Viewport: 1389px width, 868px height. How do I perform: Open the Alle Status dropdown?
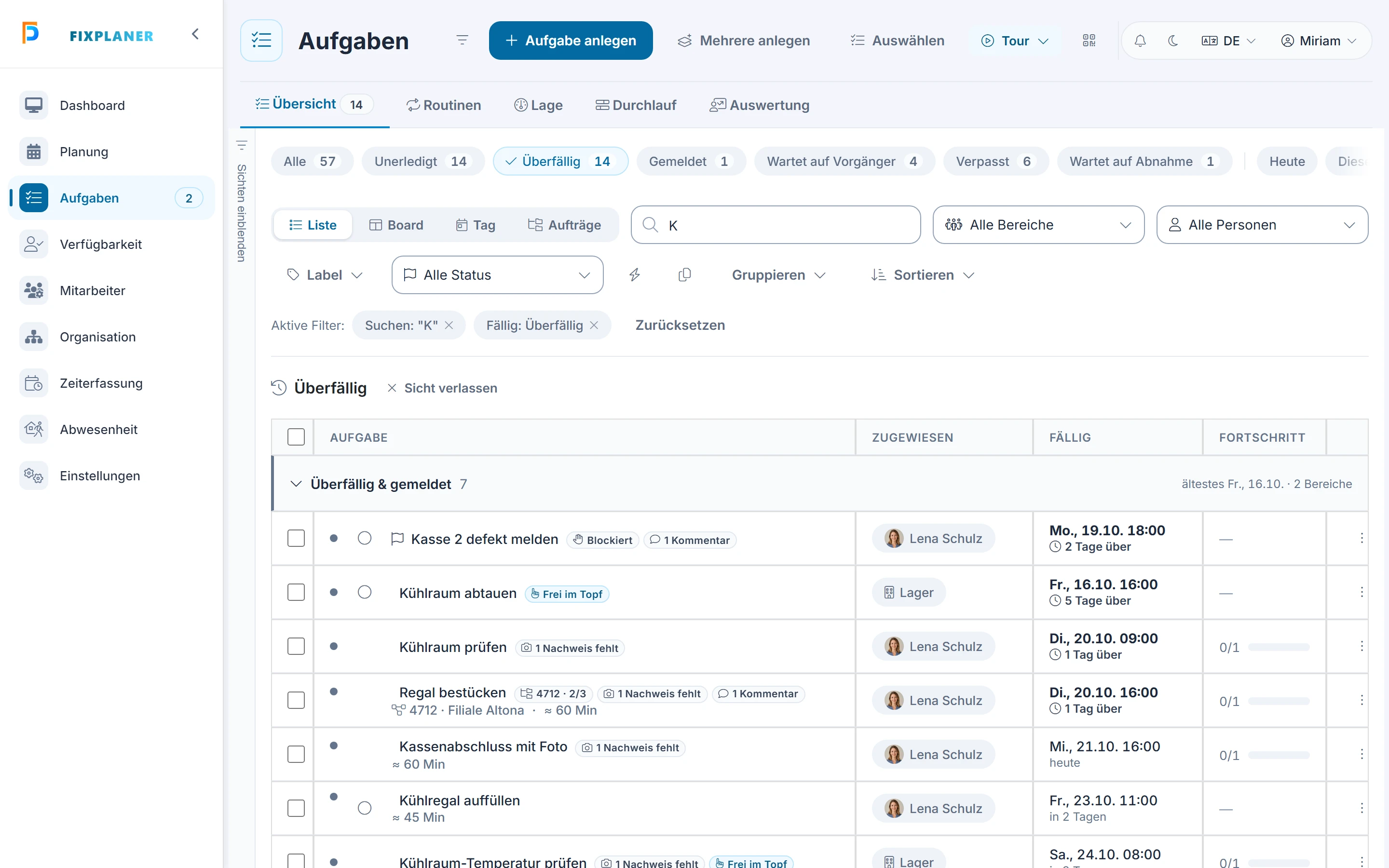click(497, 275)
